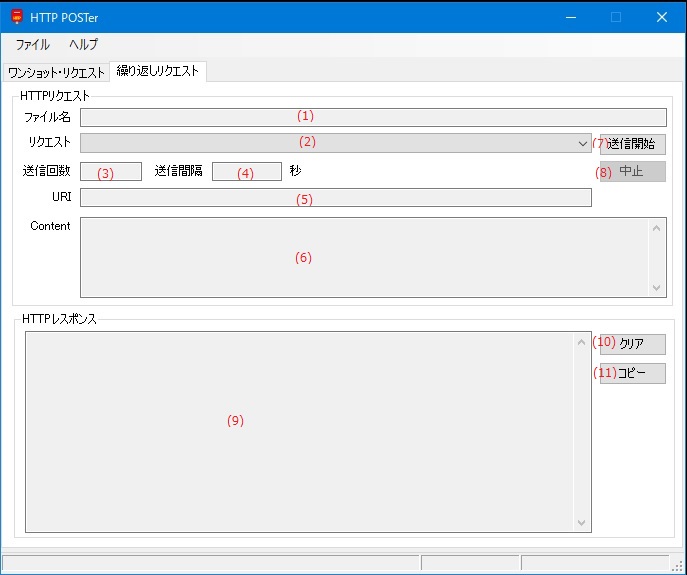687x575 pixels.
Task: Open the ファイル menu
Action: click(x=32, y=44)
